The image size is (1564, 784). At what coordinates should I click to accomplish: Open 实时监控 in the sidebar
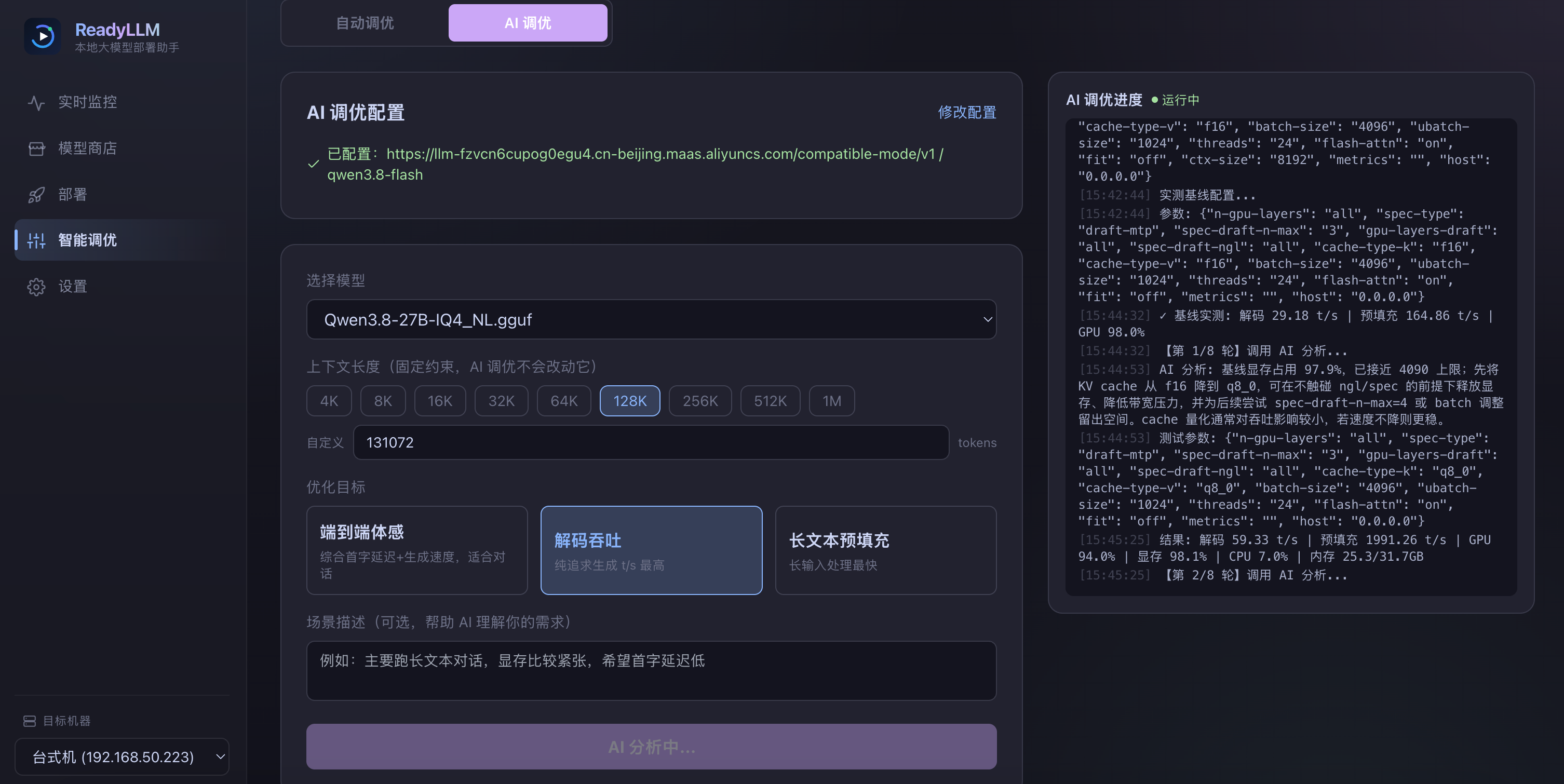(122, 102)
